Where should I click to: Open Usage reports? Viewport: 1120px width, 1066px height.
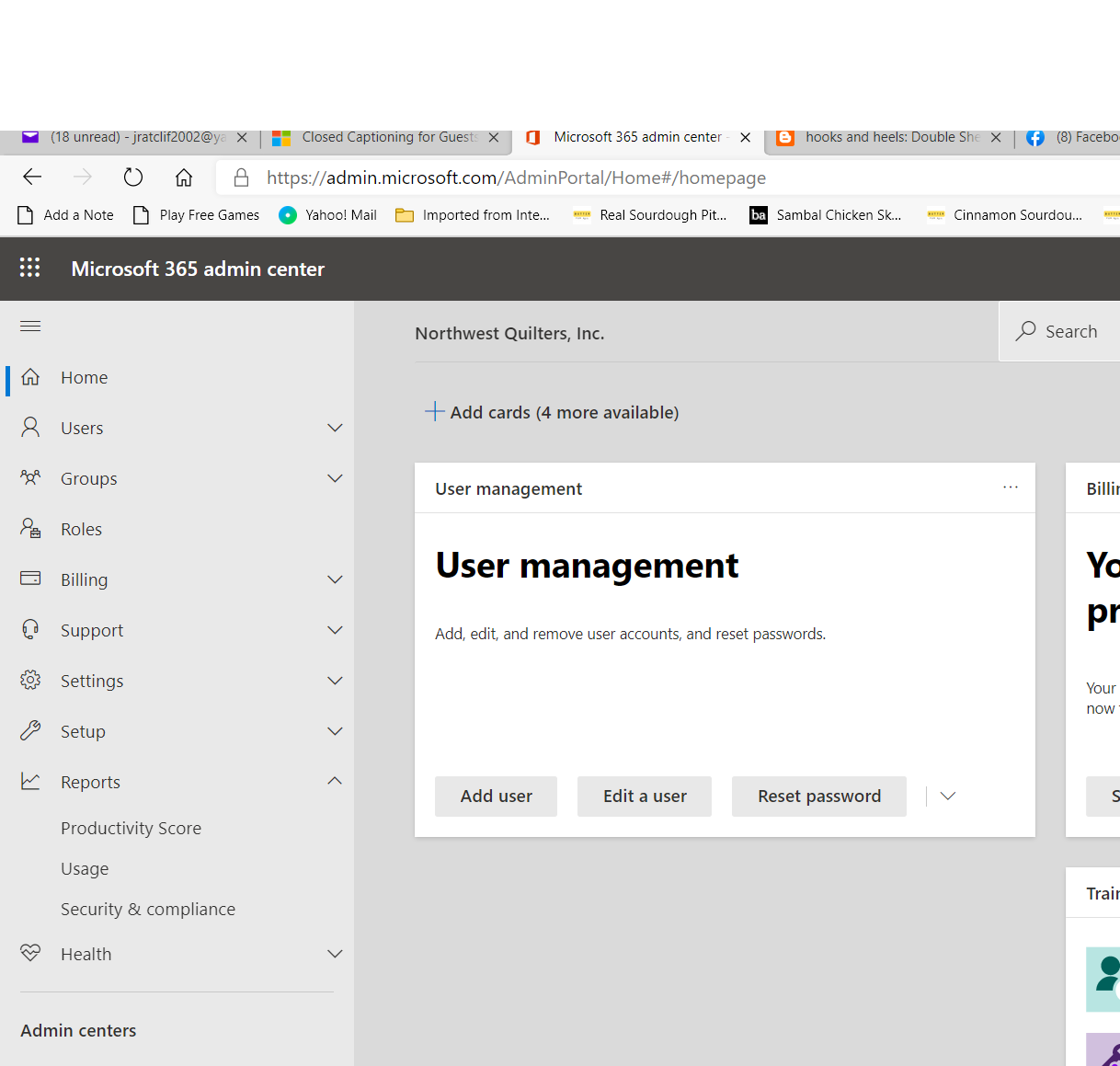coord(85,868)
